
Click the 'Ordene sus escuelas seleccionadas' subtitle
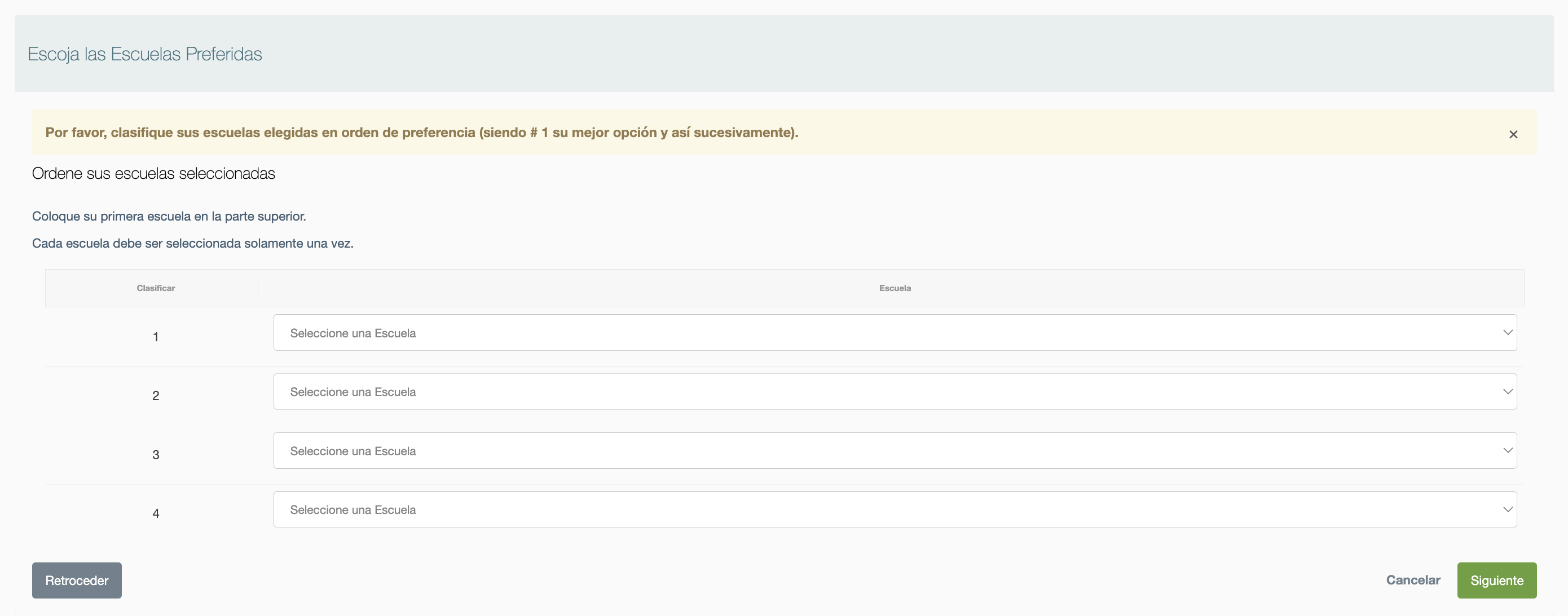pyautogui.click(x=153, y=174)
